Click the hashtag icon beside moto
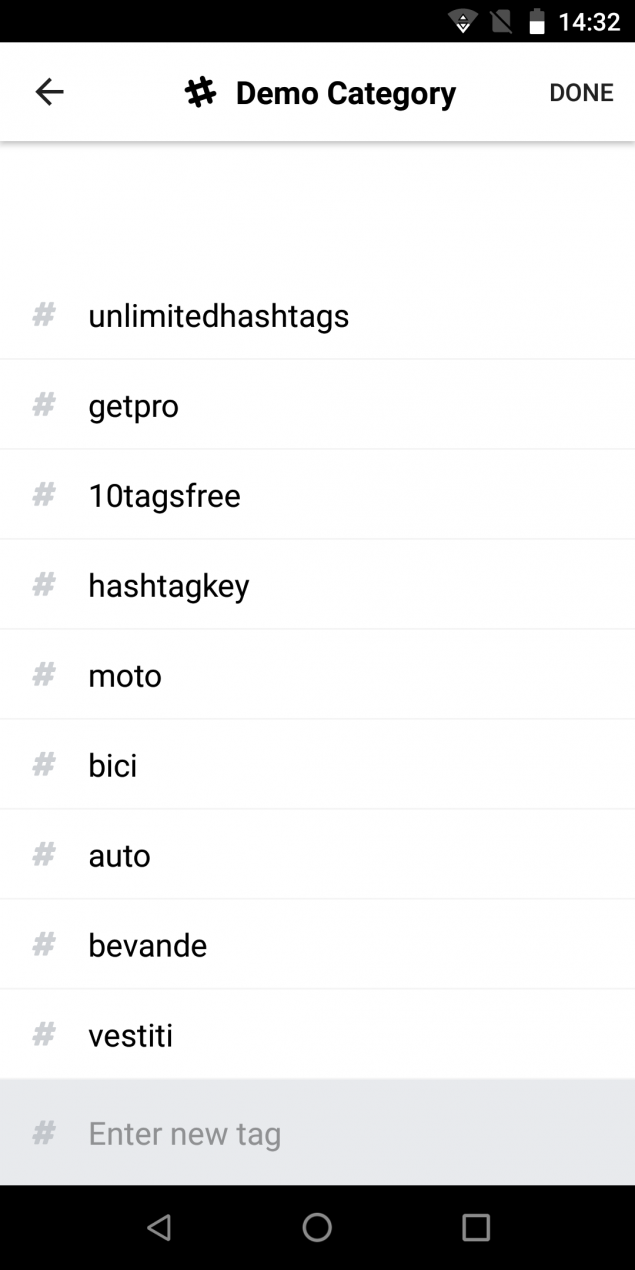Image resolution: width=635 pixels, height=1270 pixels. pos(43,674)
